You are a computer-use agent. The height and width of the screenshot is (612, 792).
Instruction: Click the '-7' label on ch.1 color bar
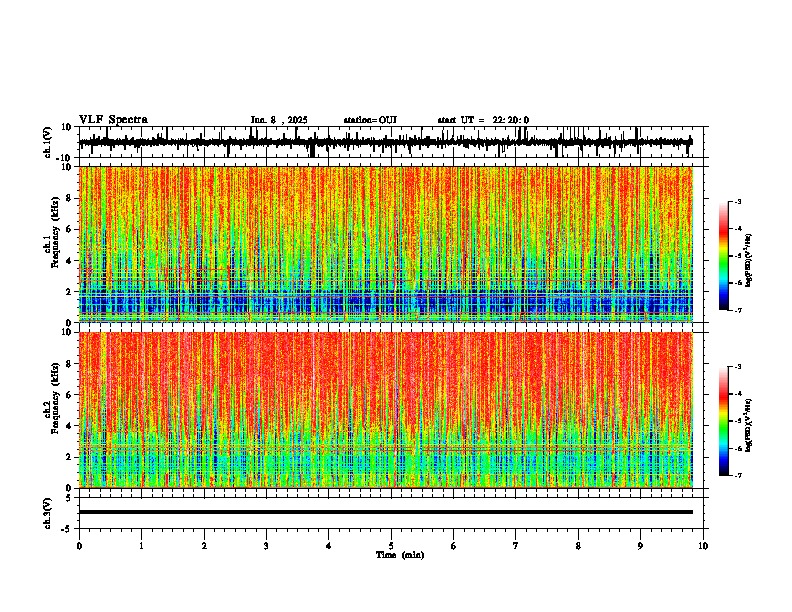(738, 310)
